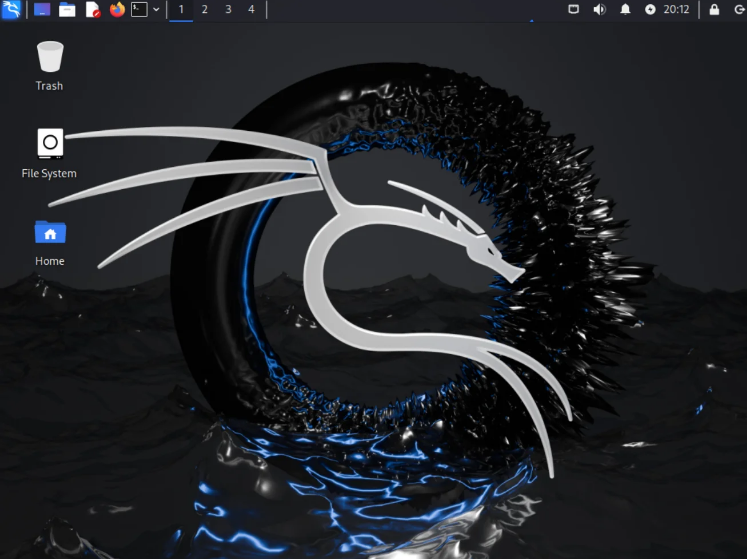Click the Show Desktop panel icon
Viewport: 747px width, 559px height.
coord(42,10)
